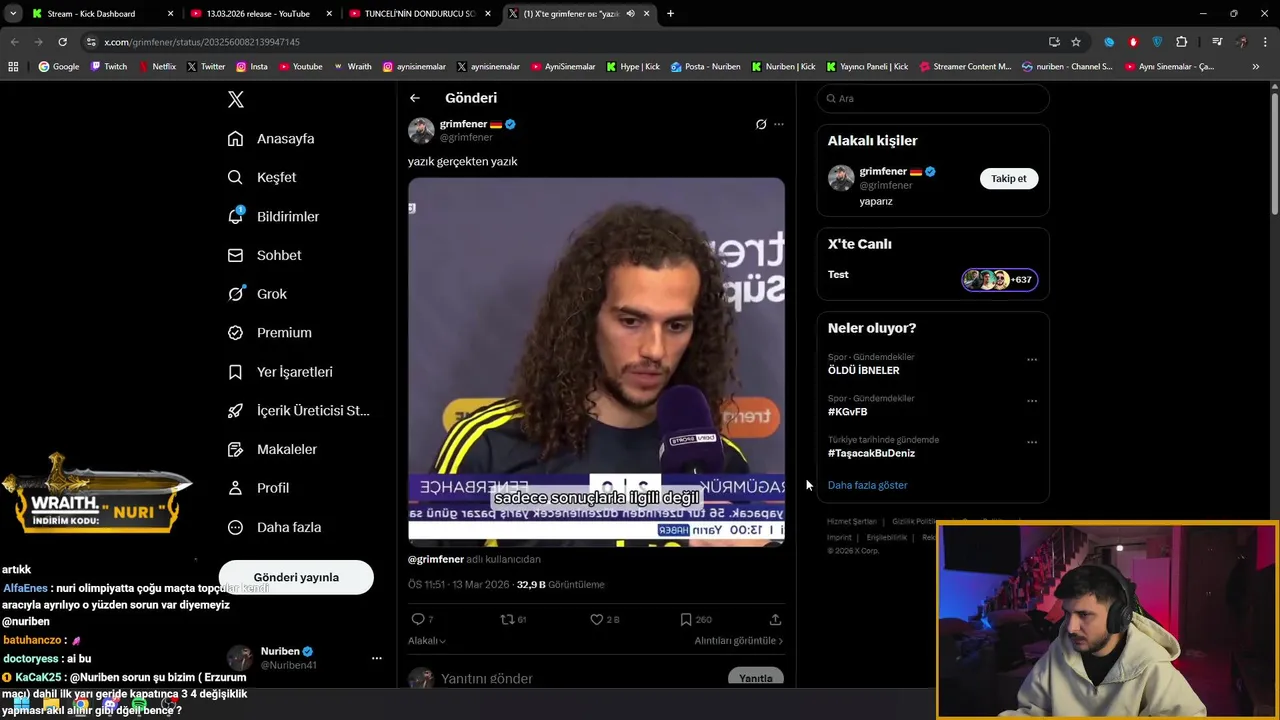Open the apps grid in bookmarks bar
This screenshot has width=1280, height=720.
(13, 66)
